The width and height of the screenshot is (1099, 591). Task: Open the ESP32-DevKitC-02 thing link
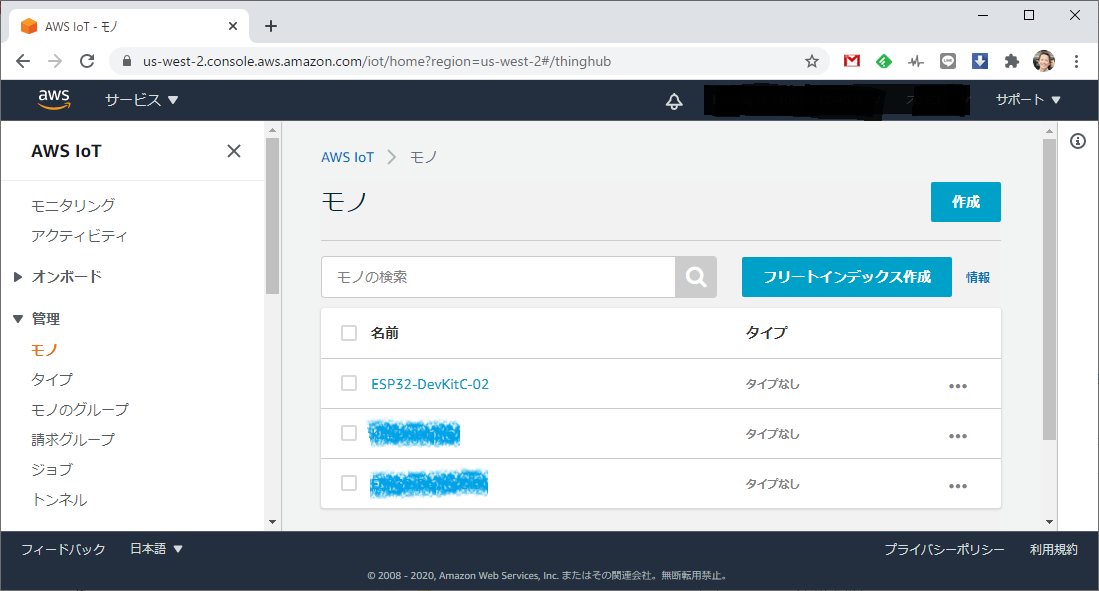click(430, 384)
